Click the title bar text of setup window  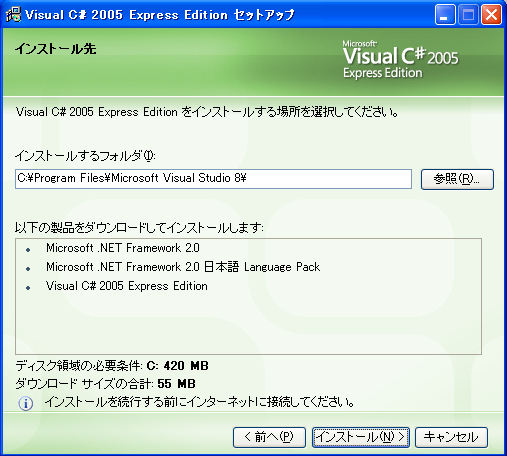click(160, 15)
